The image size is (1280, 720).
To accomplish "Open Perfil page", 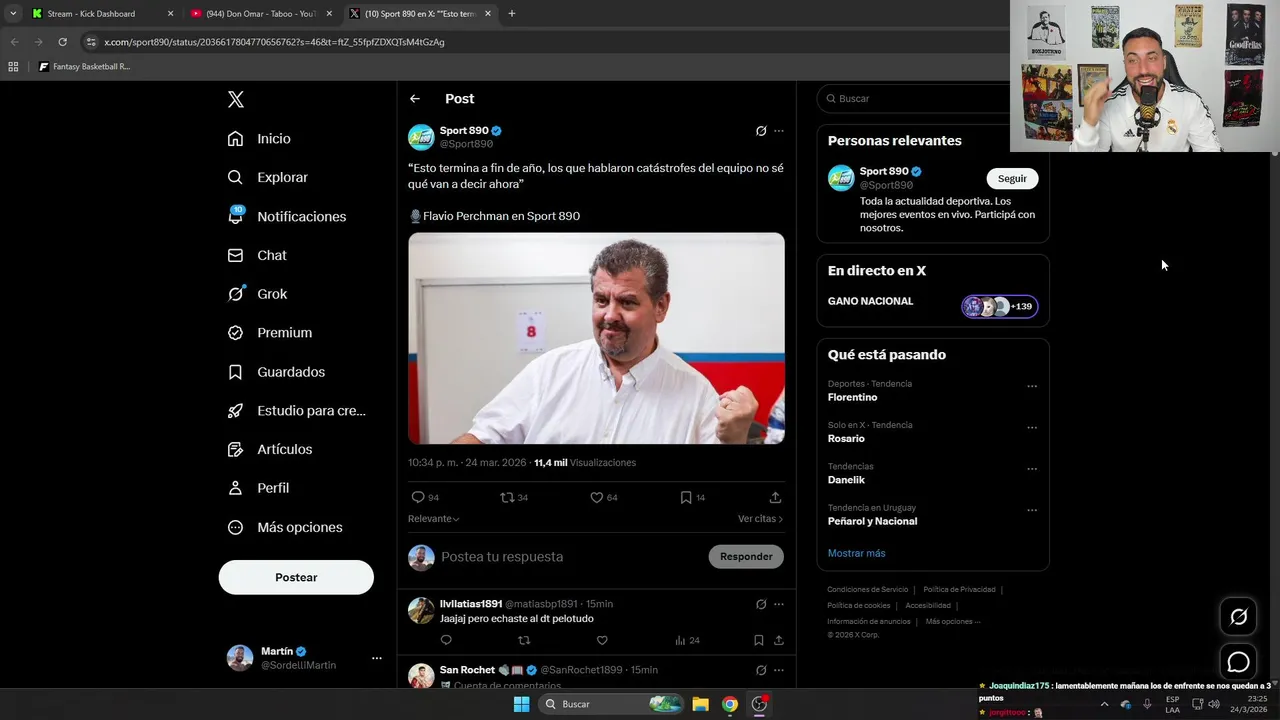I will click(x=257, y=488).
